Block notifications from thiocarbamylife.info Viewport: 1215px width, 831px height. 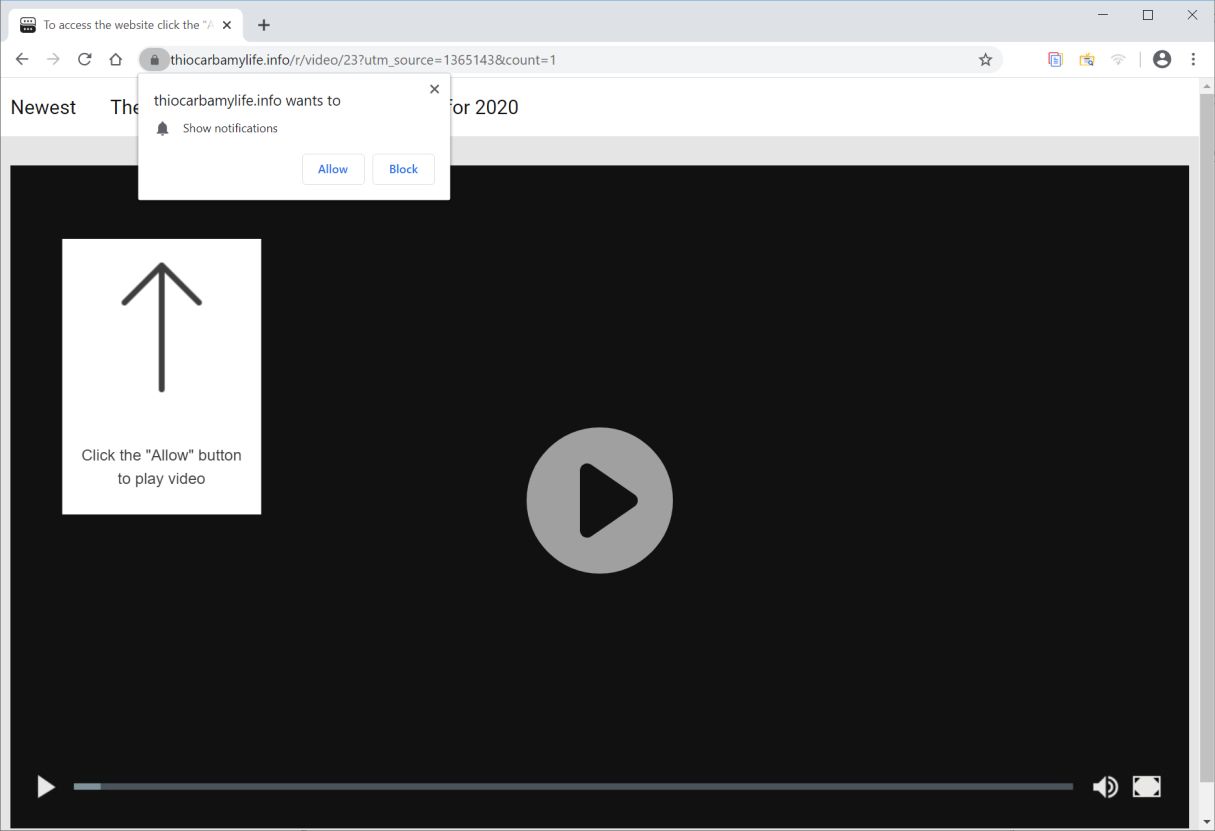tap(403, 169)
